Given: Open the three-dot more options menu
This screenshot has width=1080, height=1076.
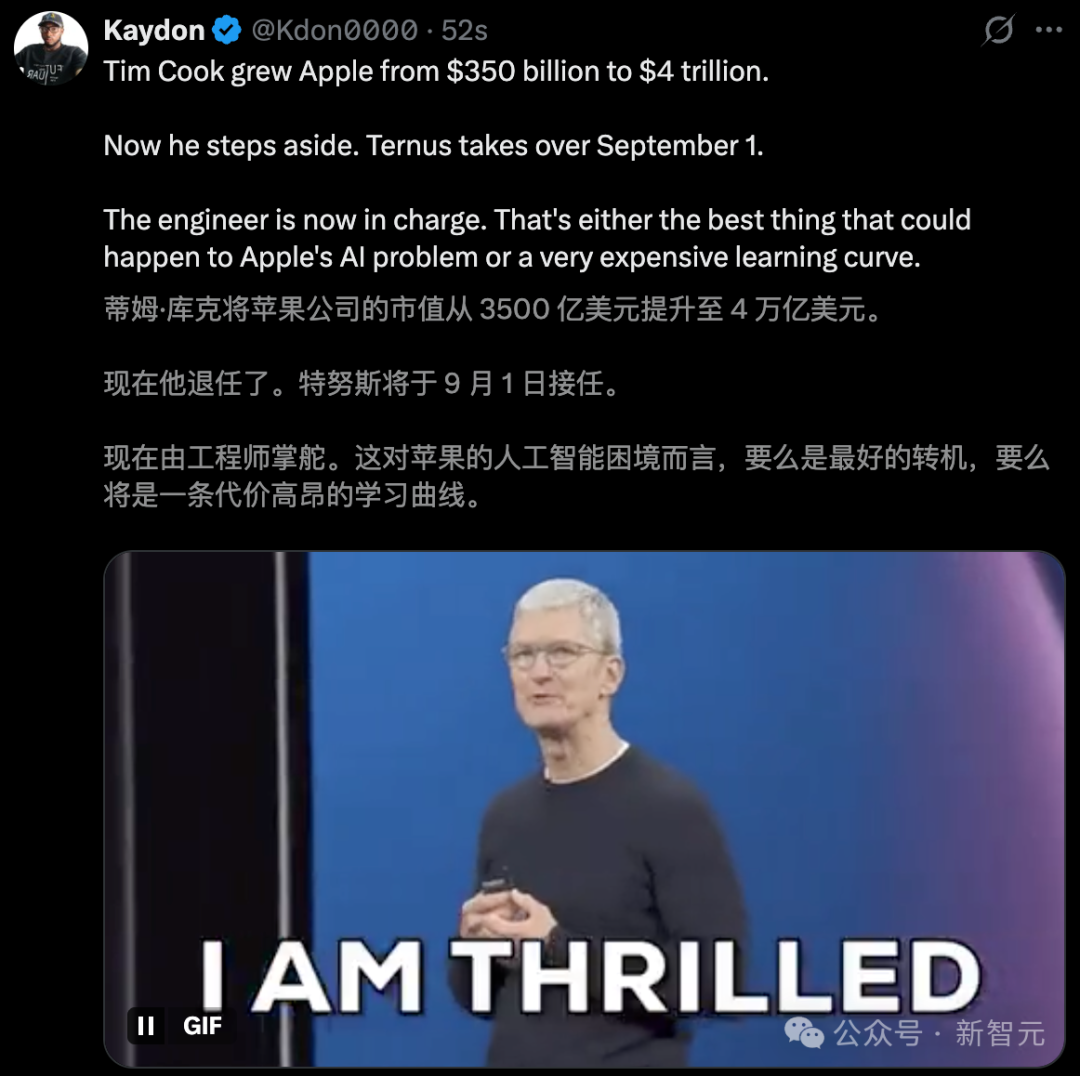Looking at the screenshot, I should [1049, 30].
